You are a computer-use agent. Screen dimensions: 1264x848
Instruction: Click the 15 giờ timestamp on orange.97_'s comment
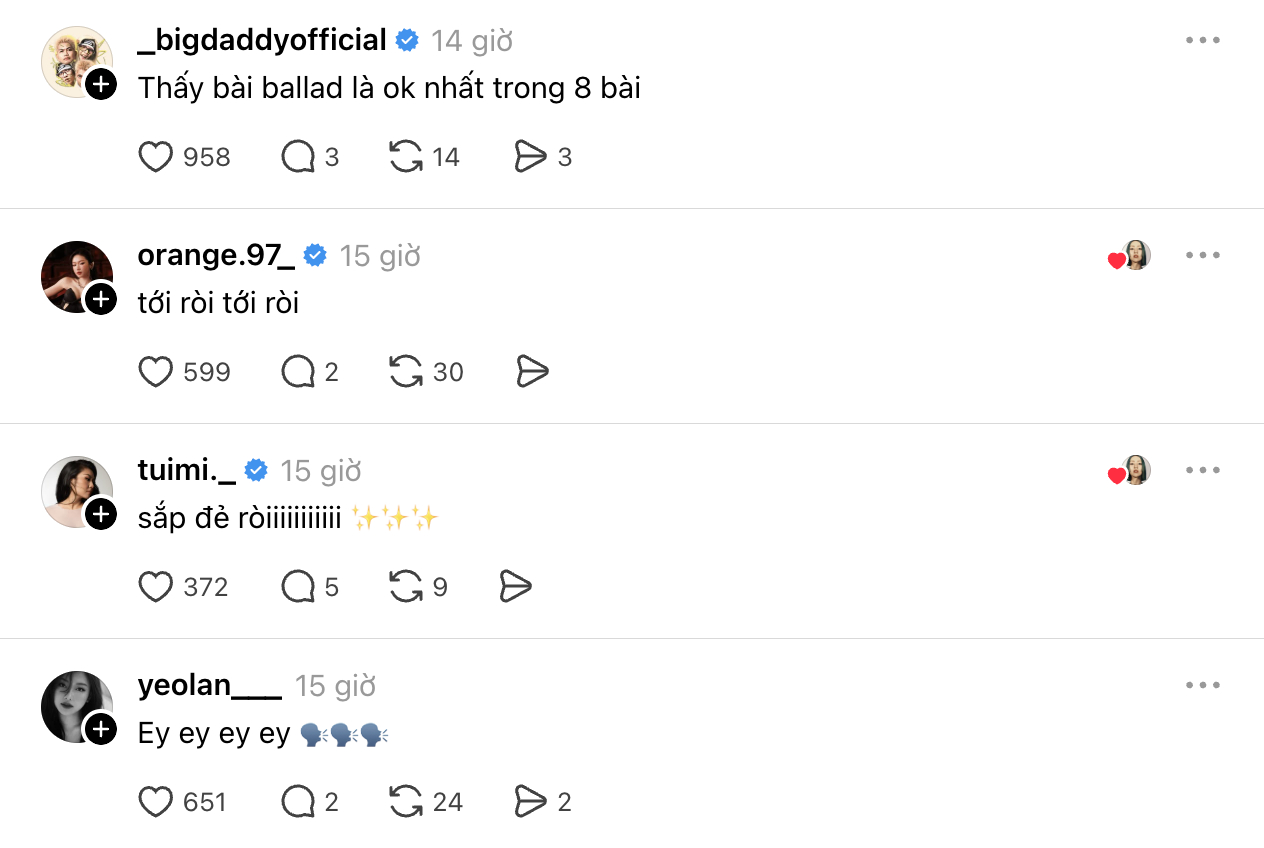pyautogui.click(x=382, y=255)
